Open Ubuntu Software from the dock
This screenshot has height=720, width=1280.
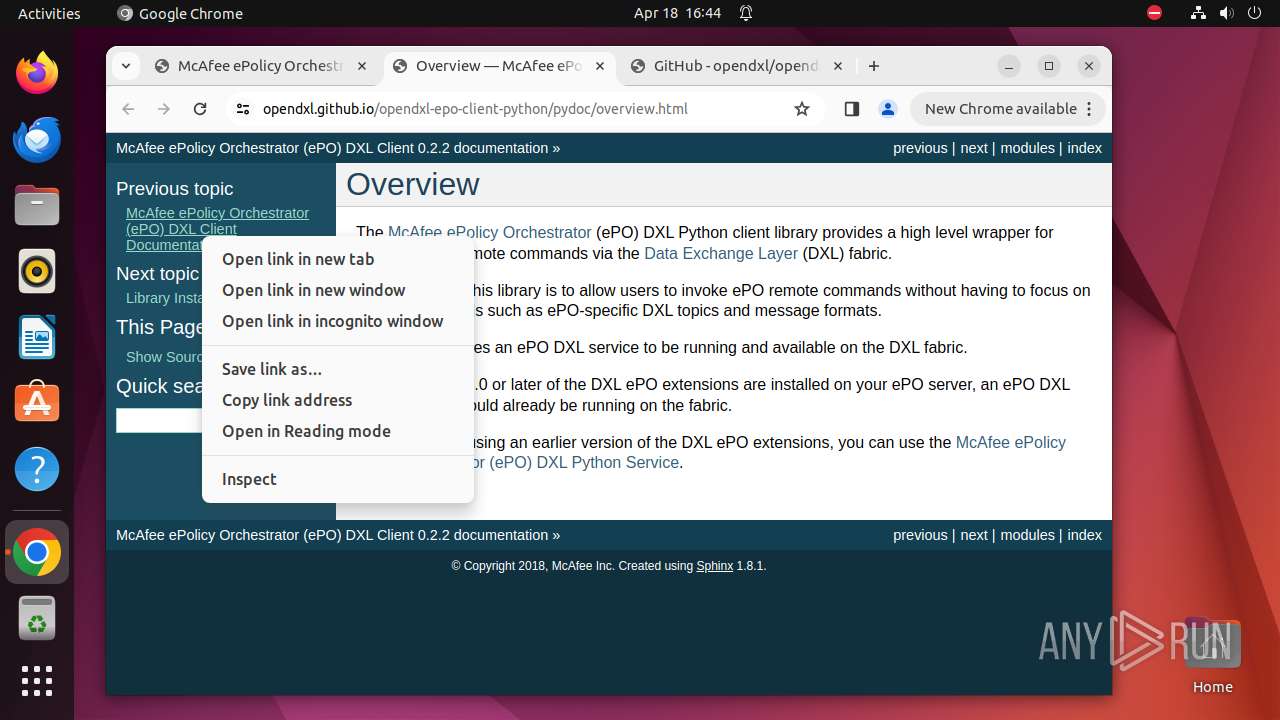(37, 403)
